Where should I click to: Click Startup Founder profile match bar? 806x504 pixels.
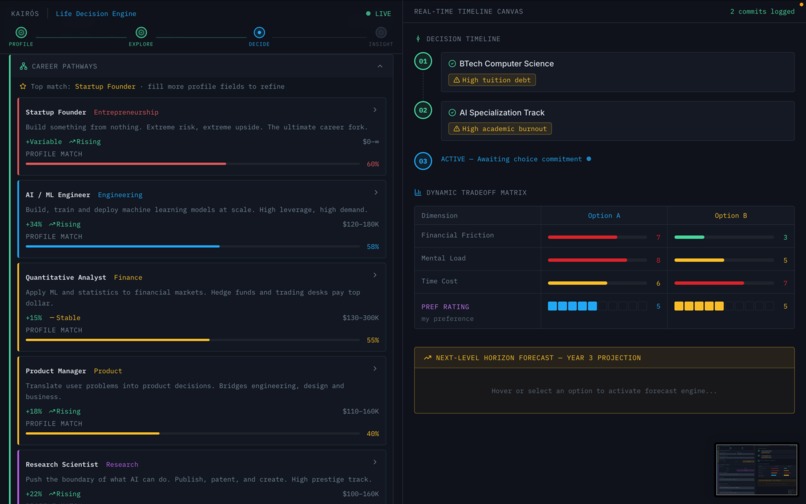pyautogui.click(x=193, y=164)
